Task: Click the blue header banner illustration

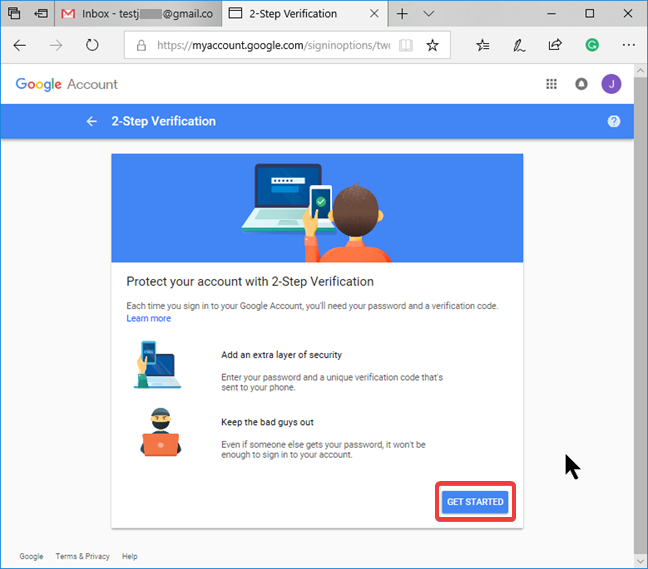Action: pos(317,208)
